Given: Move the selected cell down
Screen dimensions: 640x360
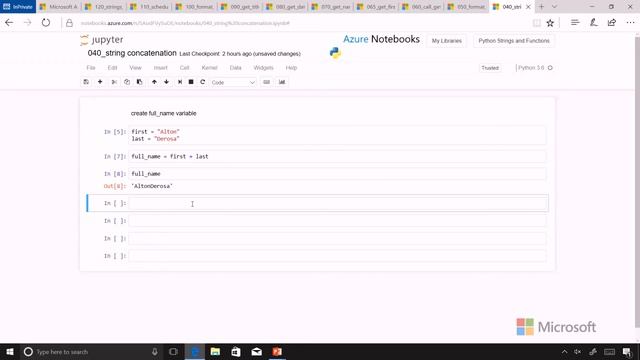Looking at the screenshot, I should (167, 82).
